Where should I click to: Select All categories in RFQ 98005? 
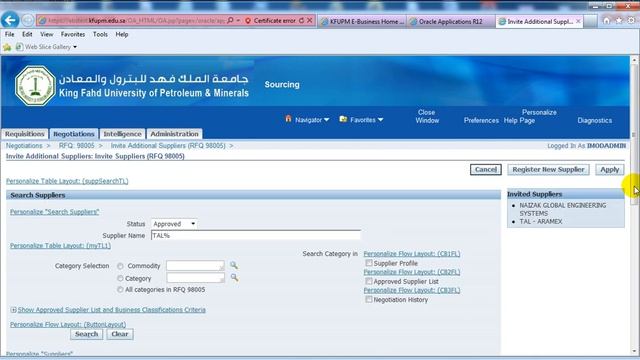(120, 290)
